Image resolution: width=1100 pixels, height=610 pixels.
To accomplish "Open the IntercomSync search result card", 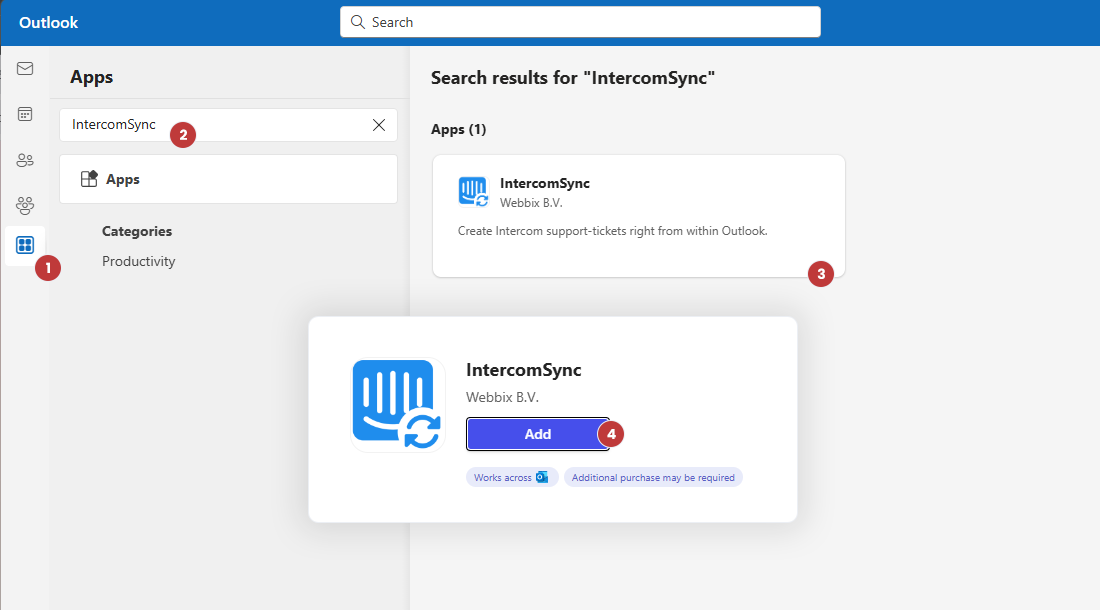I will click(638, 216).
